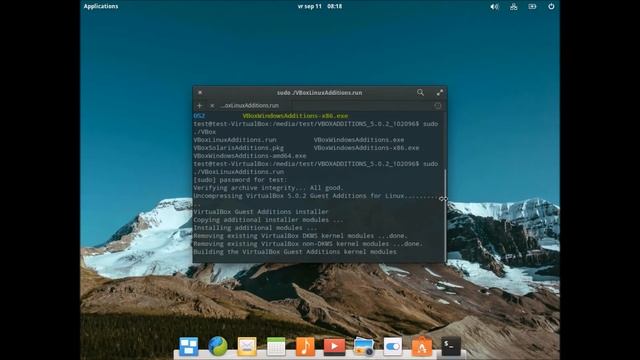Open the AppCenter from dock
Viewport: 640px width, 360px height.
tap(422, 347)
